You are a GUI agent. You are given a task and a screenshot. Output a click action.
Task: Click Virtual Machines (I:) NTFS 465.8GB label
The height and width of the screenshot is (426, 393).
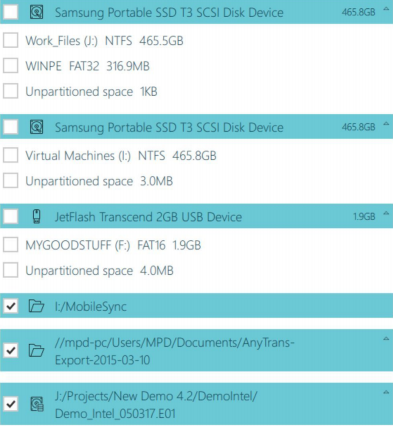(x=121, y=156)
